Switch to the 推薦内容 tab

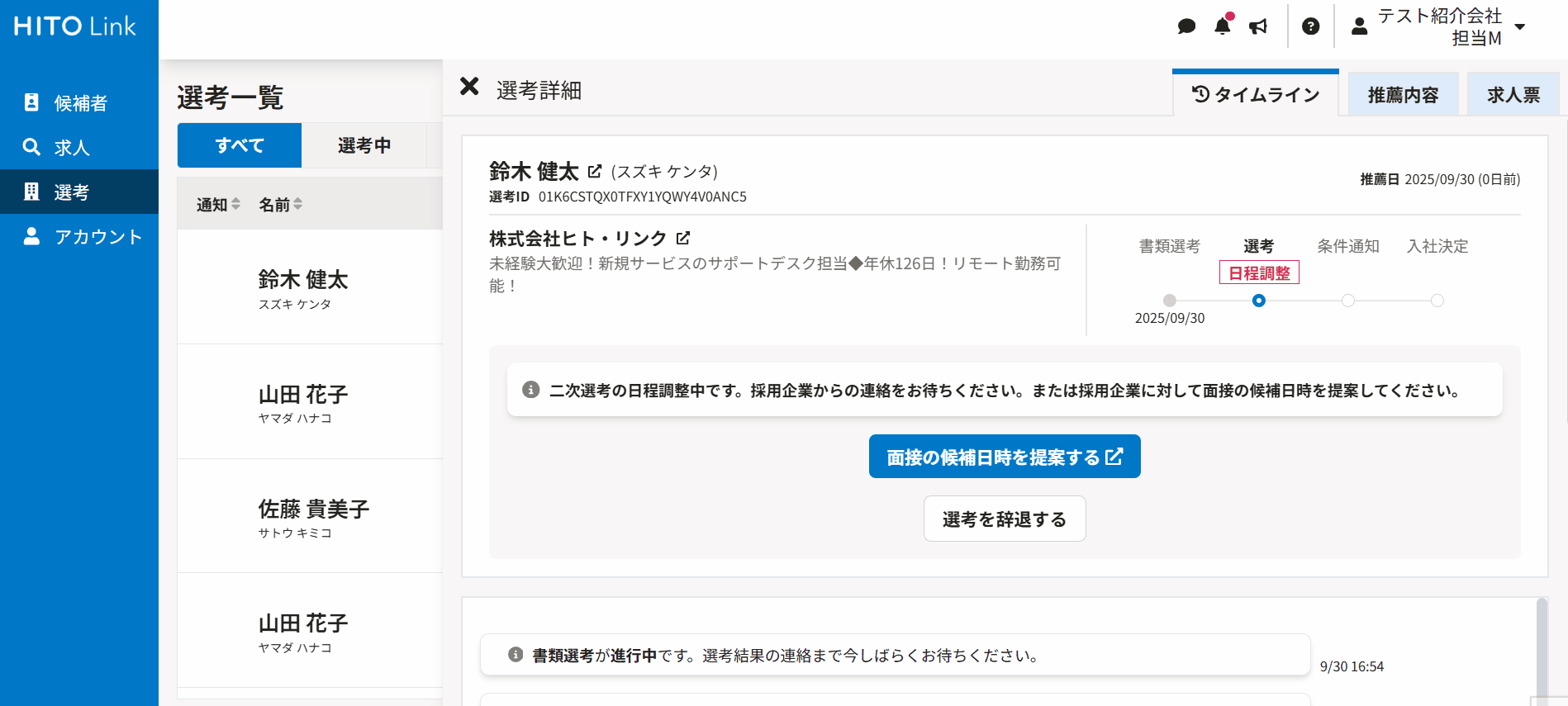pos(1403,95)
